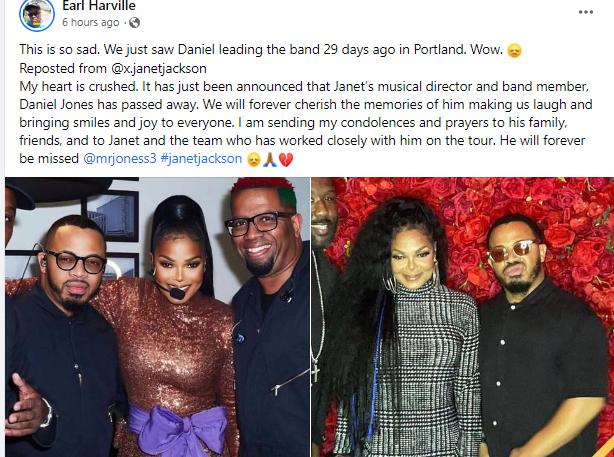Click the @x.janetjackson repost text

[159, 69]
